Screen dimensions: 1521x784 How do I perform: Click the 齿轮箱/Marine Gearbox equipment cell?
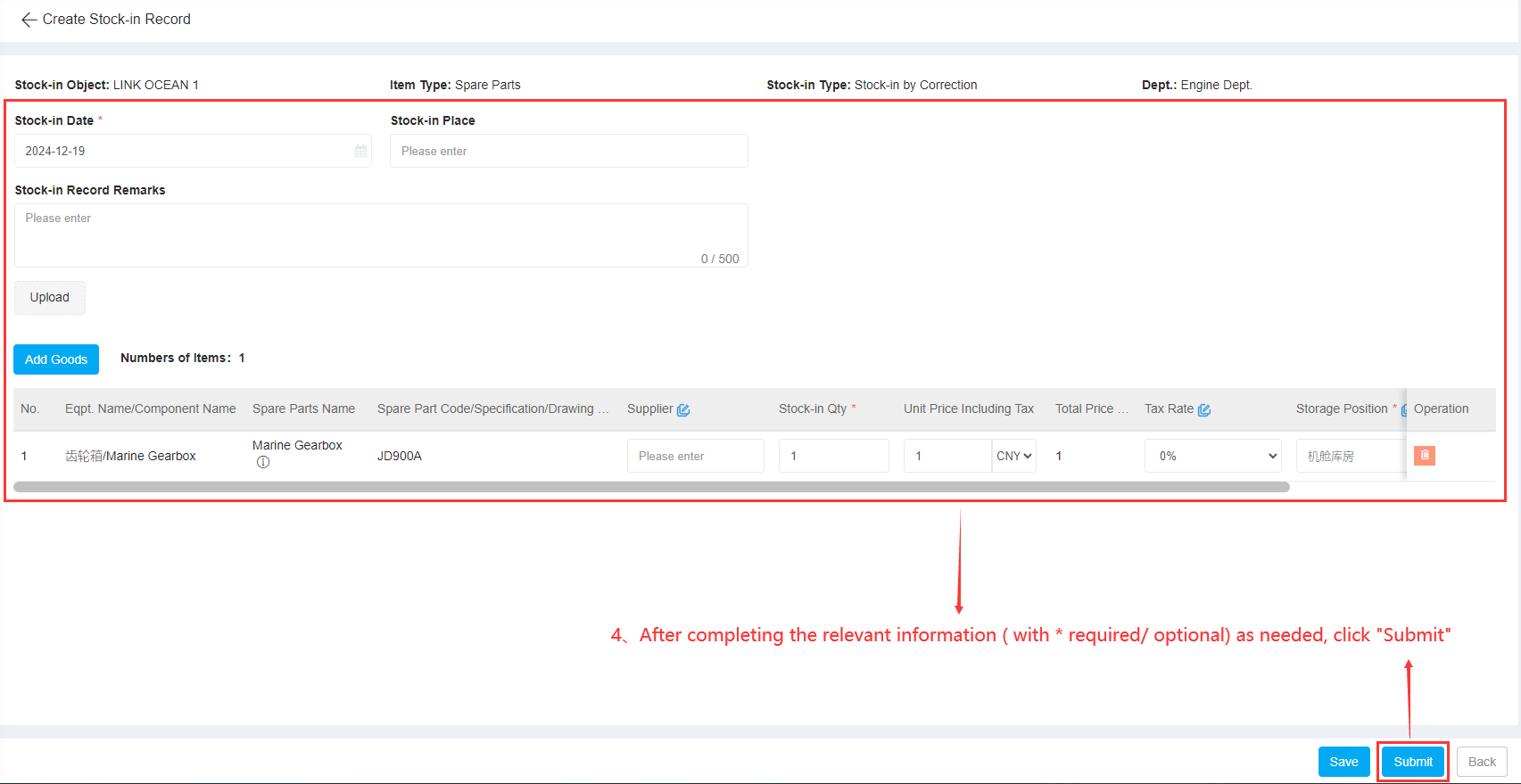coord(130,456)
